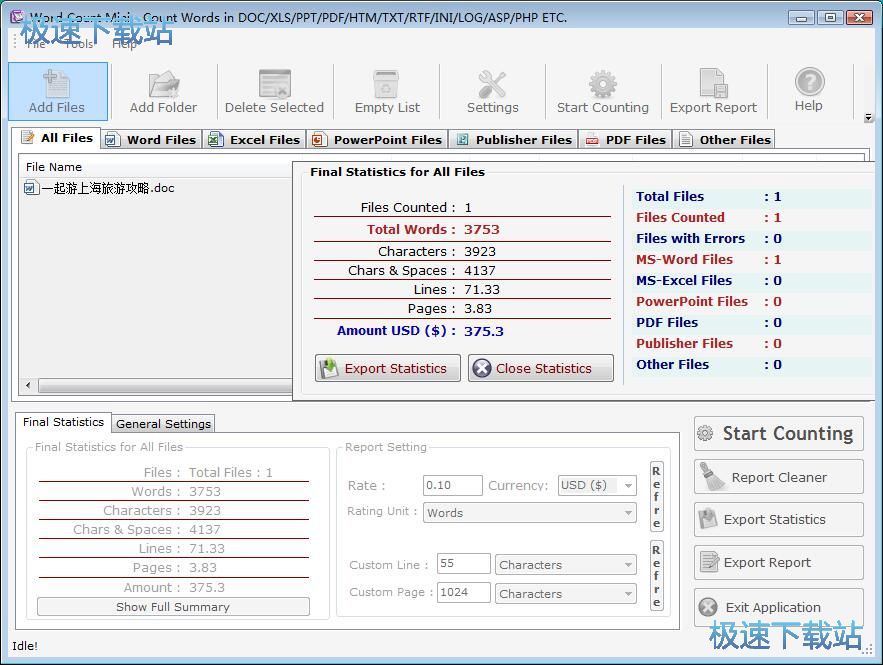The image size is (883, 665).
Task: Click the blue "Total Files : 1" summary row
Action: 708,197
